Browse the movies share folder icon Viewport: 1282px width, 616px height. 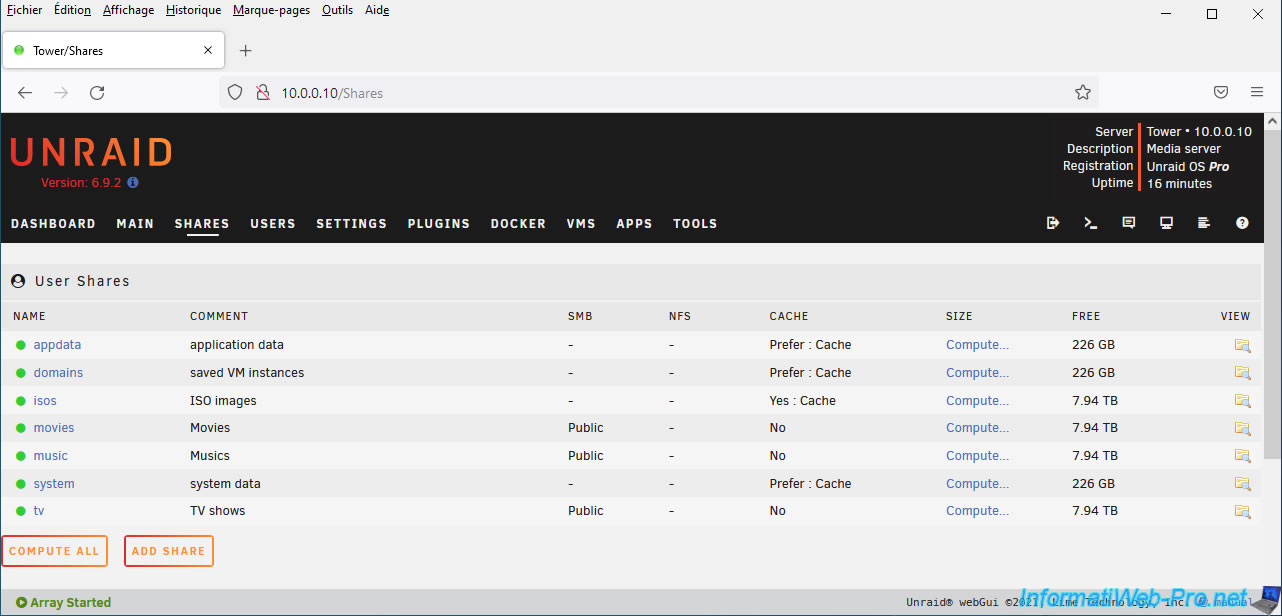1242,428
